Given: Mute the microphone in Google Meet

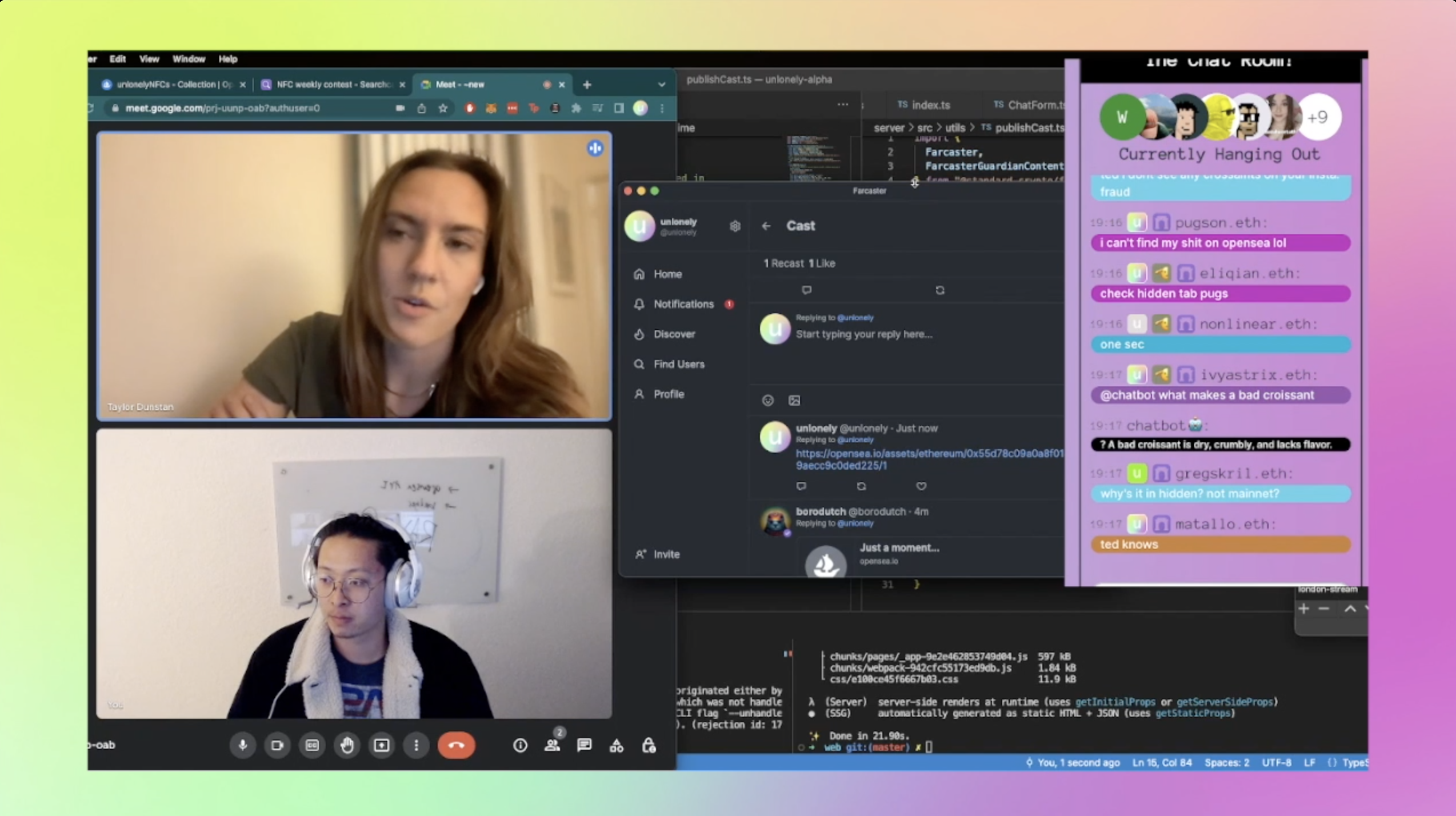Looking at the screenshot, I should point(242,745).
